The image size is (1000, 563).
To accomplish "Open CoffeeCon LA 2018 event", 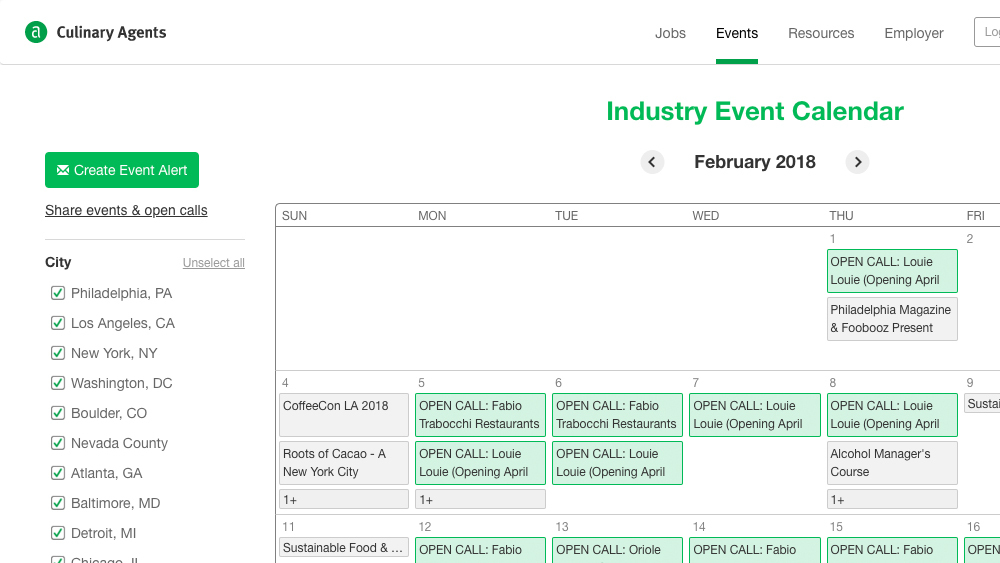I will (344, 415).
